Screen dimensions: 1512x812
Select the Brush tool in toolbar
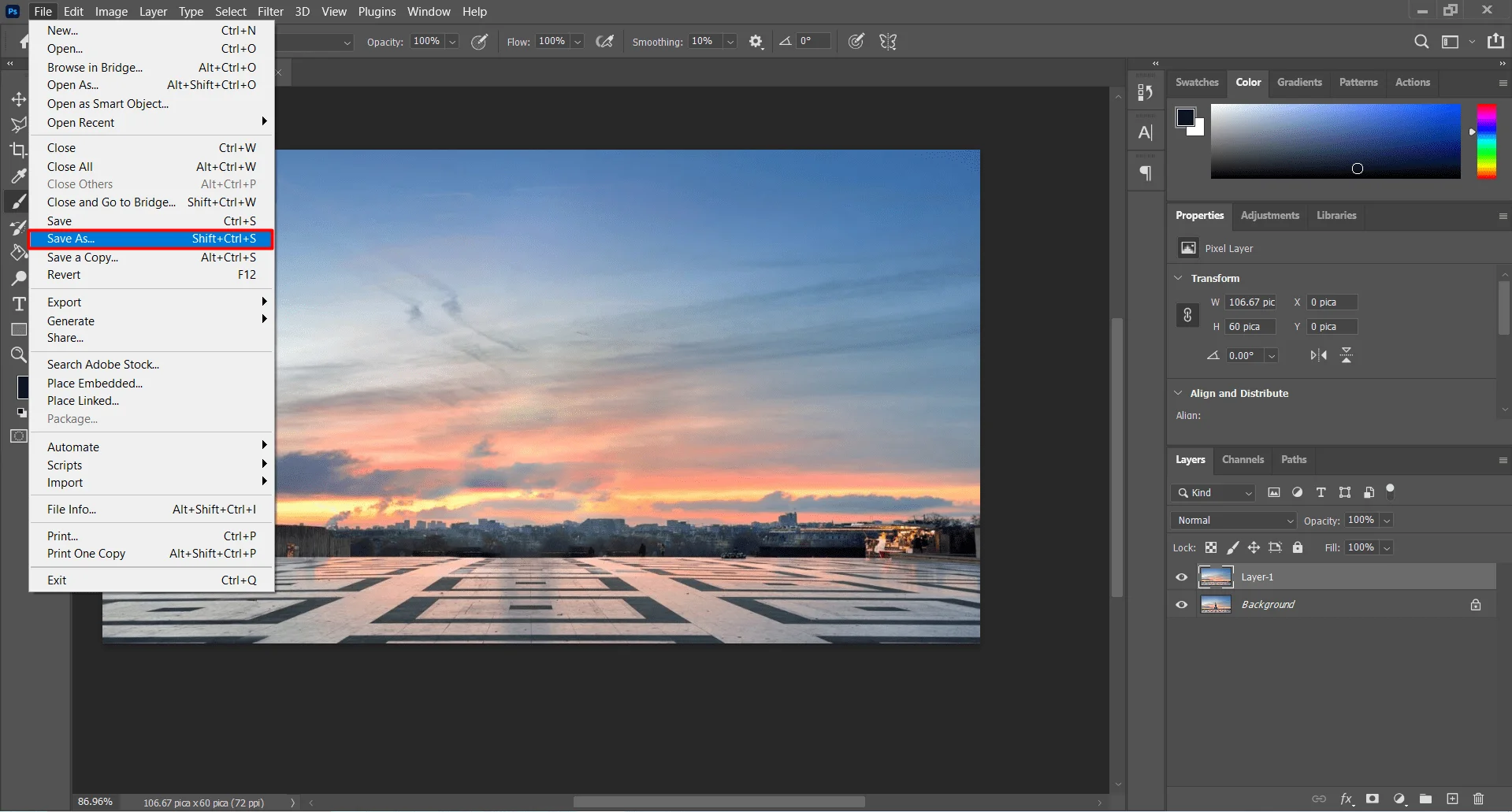tap(18, 202)
